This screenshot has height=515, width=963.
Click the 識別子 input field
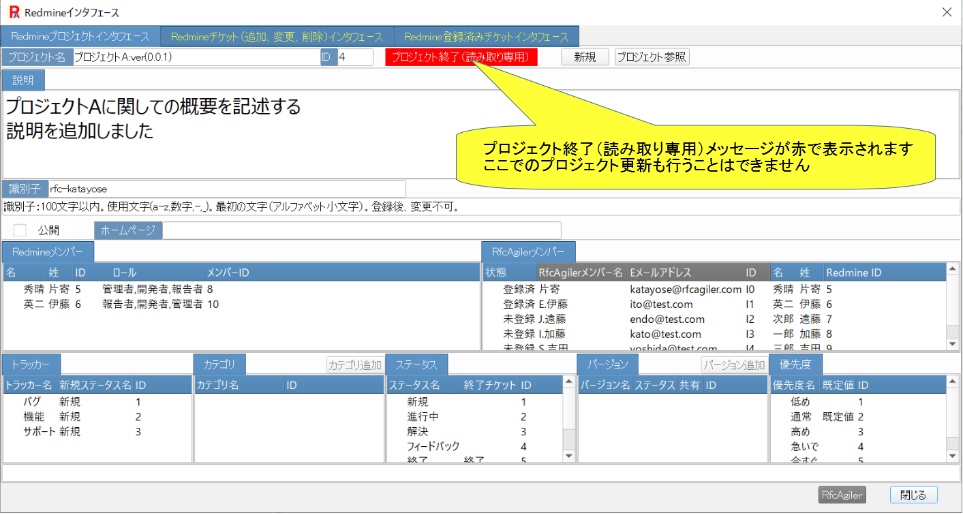(227, 188)
